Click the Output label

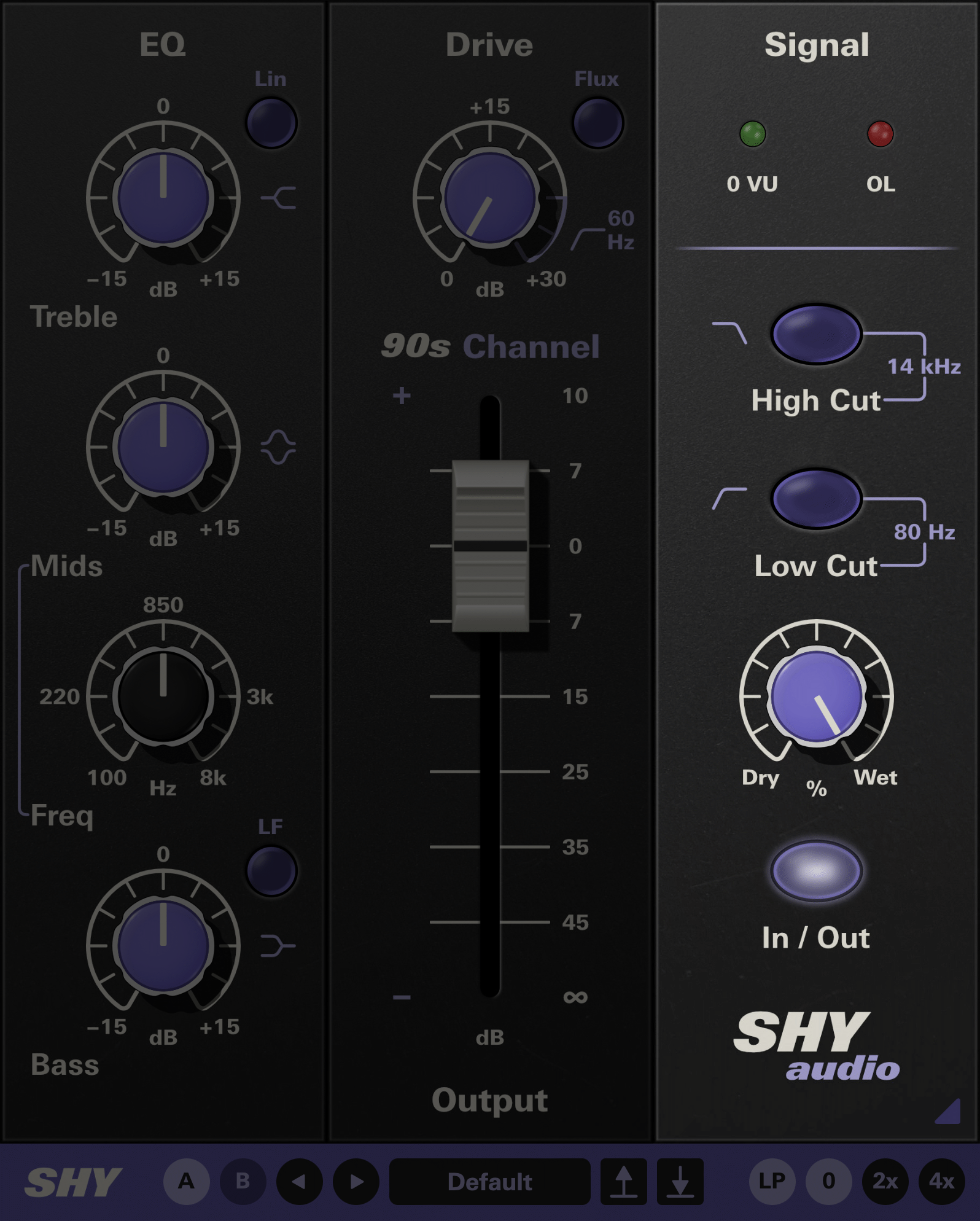click(490, 1100)
